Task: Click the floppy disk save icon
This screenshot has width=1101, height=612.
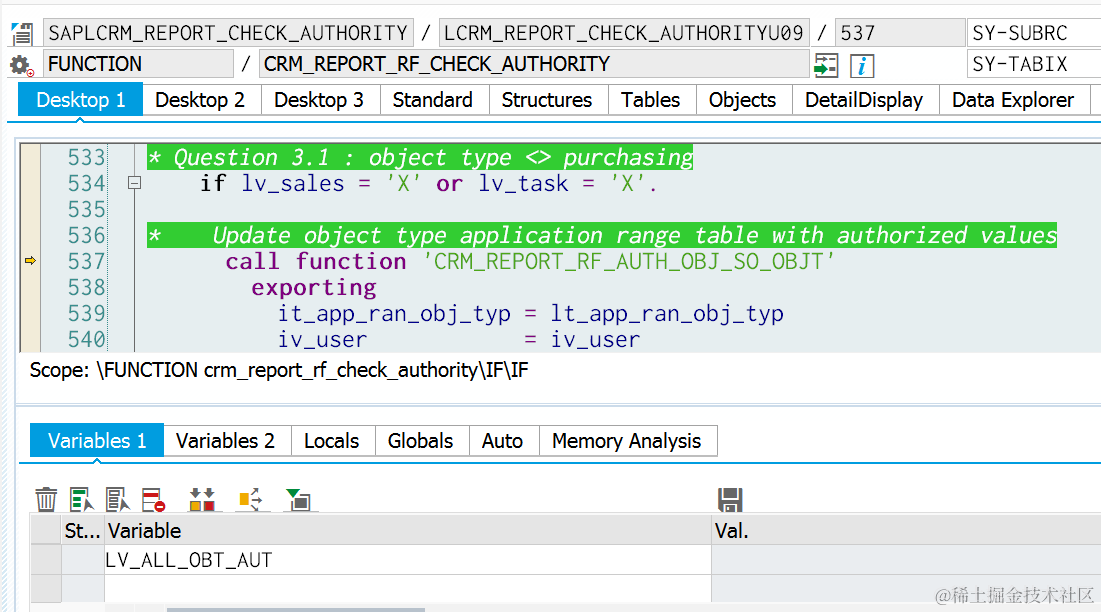Action: pos(730,500)
